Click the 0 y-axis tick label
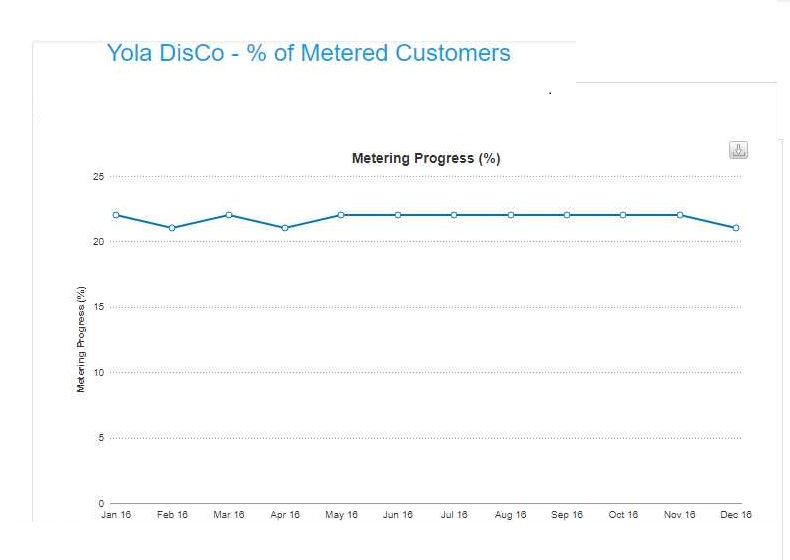This screenshot has height=560, width=790. point(101,503)
